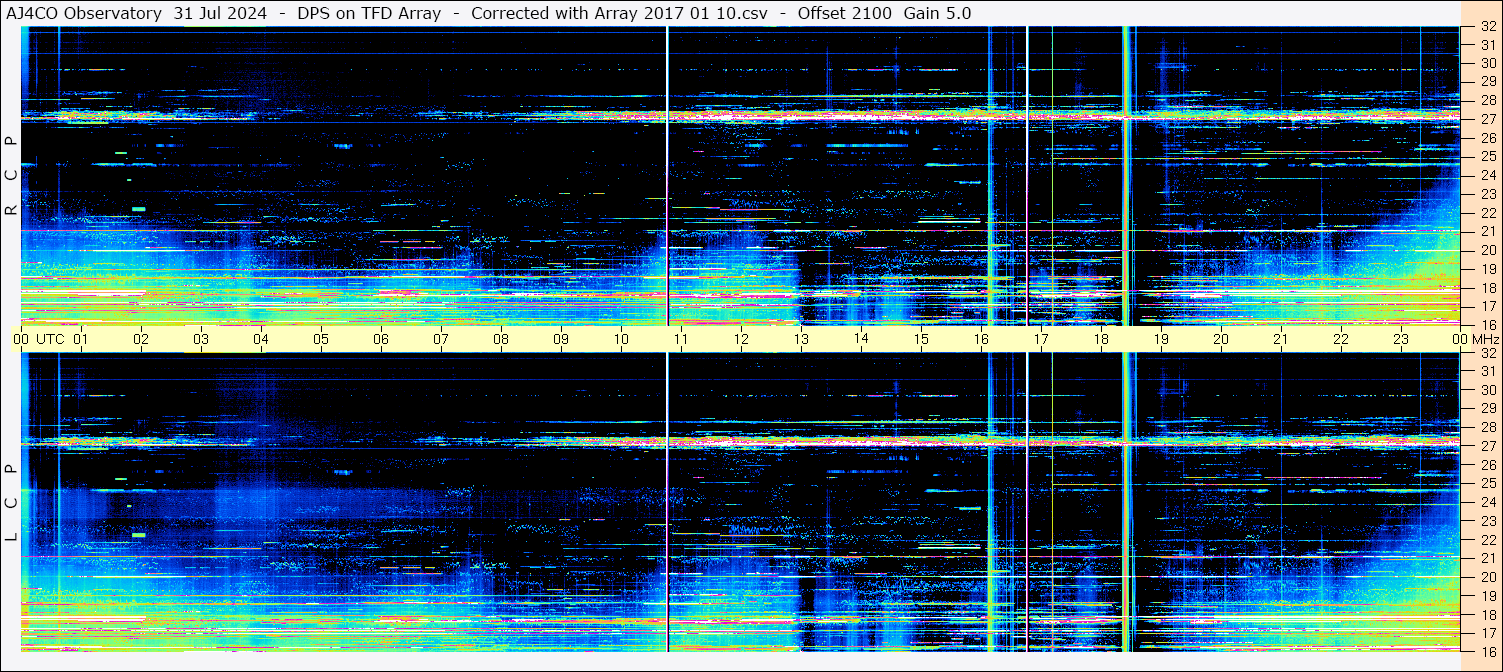The width and height of the screenshot is (1503, 672).
Task: Click the "AJ4CO Observatory" title text
Action: (x=84, y=13)
